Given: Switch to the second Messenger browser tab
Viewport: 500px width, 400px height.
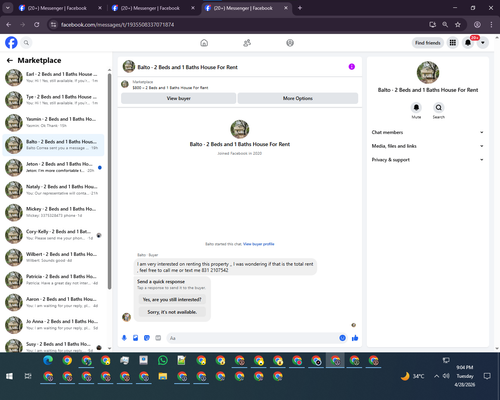Looking at the screenshot, I should (153, 8).
